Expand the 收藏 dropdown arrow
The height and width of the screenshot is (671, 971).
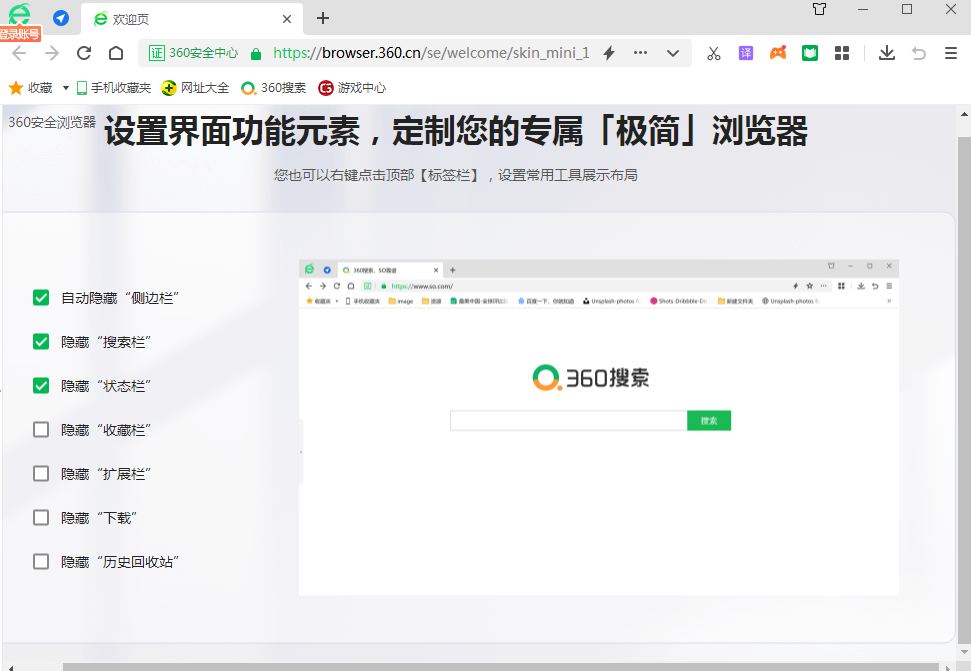(x=66, y=88)
